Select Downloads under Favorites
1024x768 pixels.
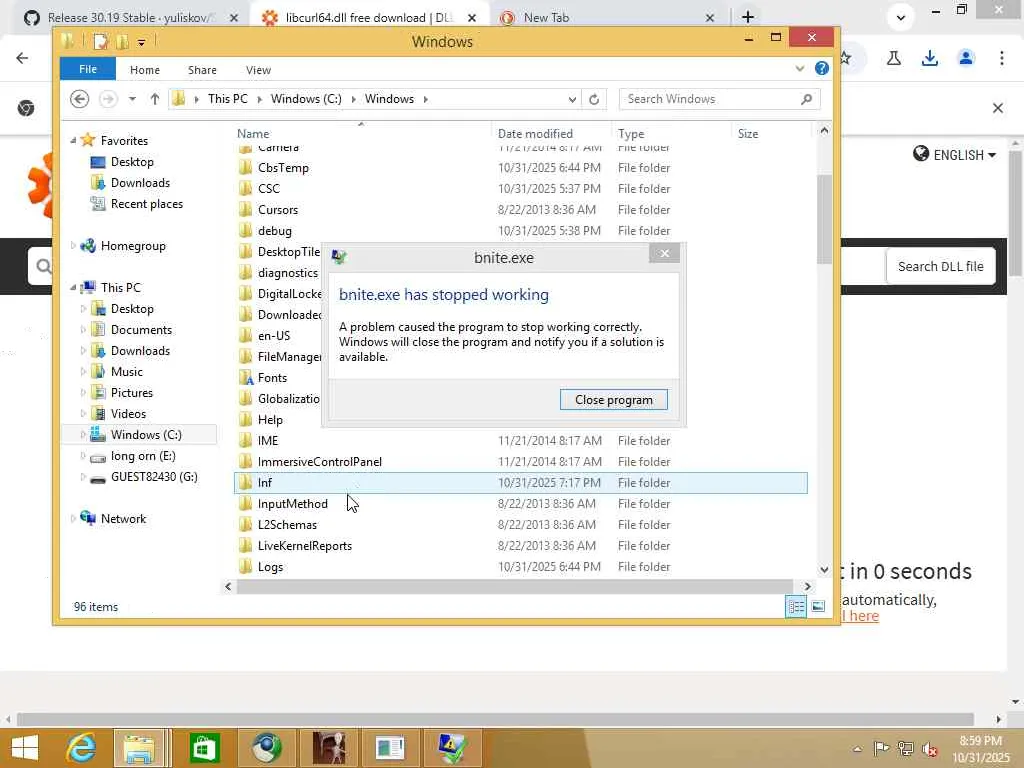coord(140,183)
